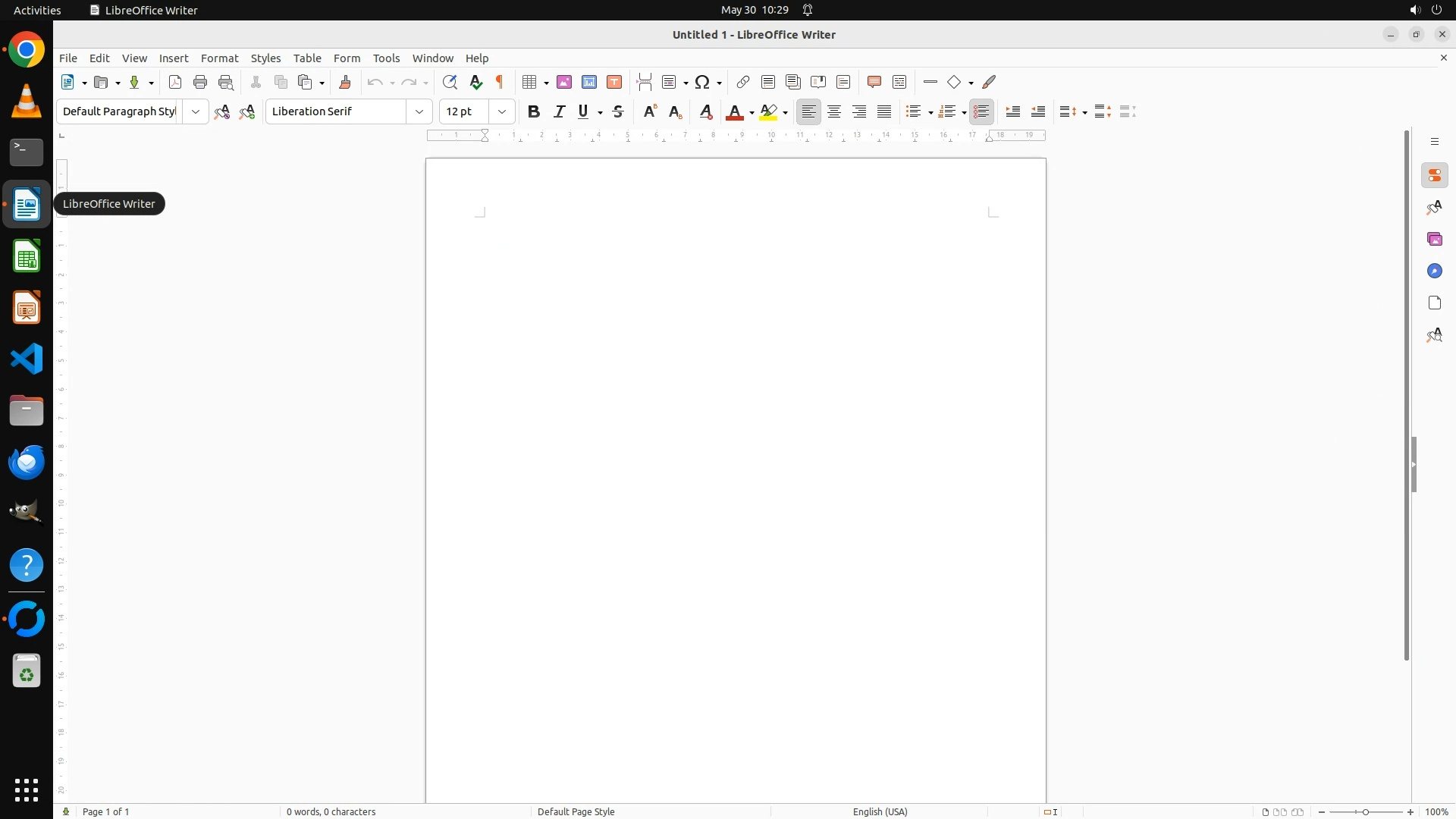Open the paragraph style dropdown
The image size is (1456, 819).
click(196, 111)
